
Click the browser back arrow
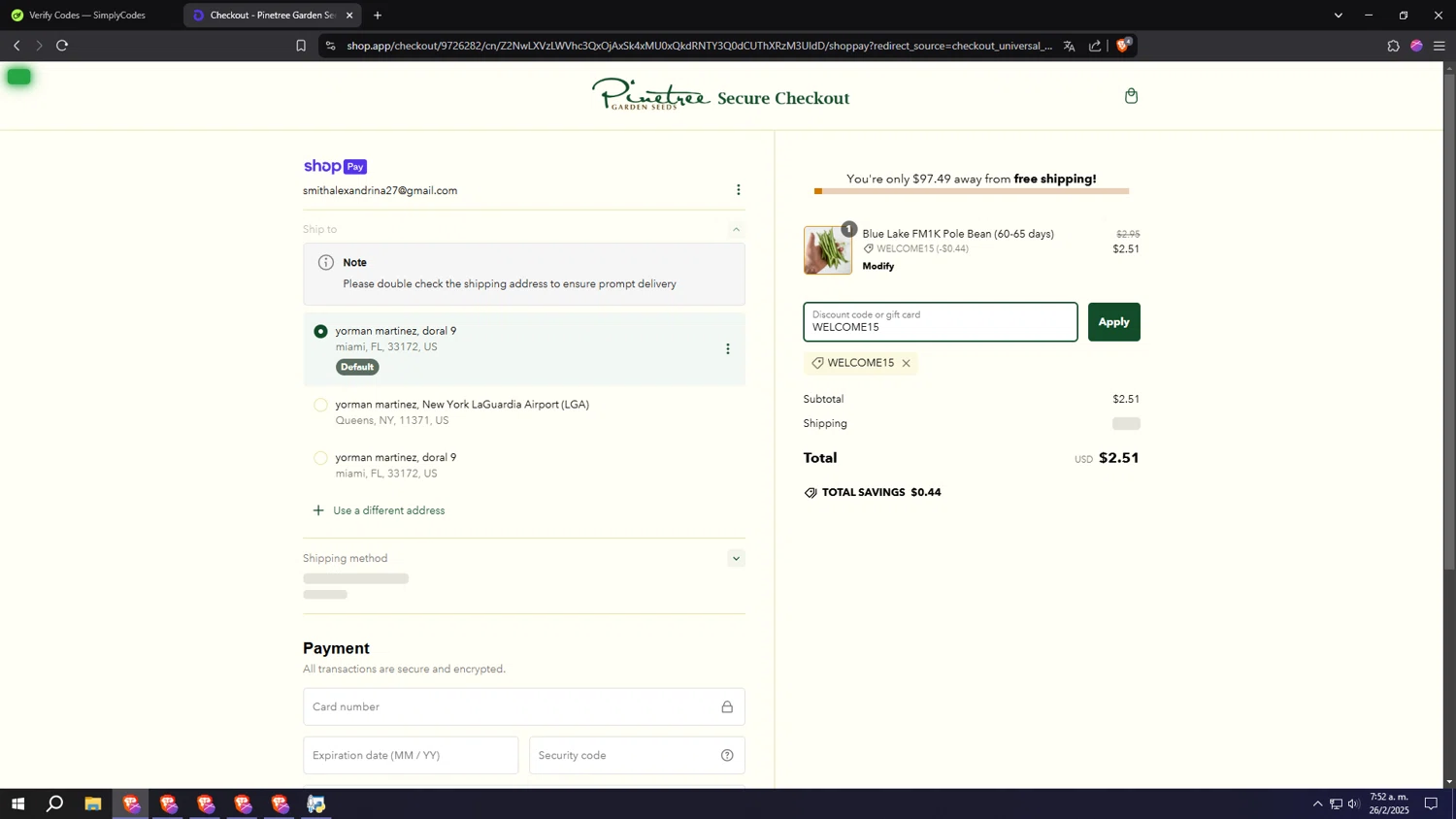[x=17, y=46]
